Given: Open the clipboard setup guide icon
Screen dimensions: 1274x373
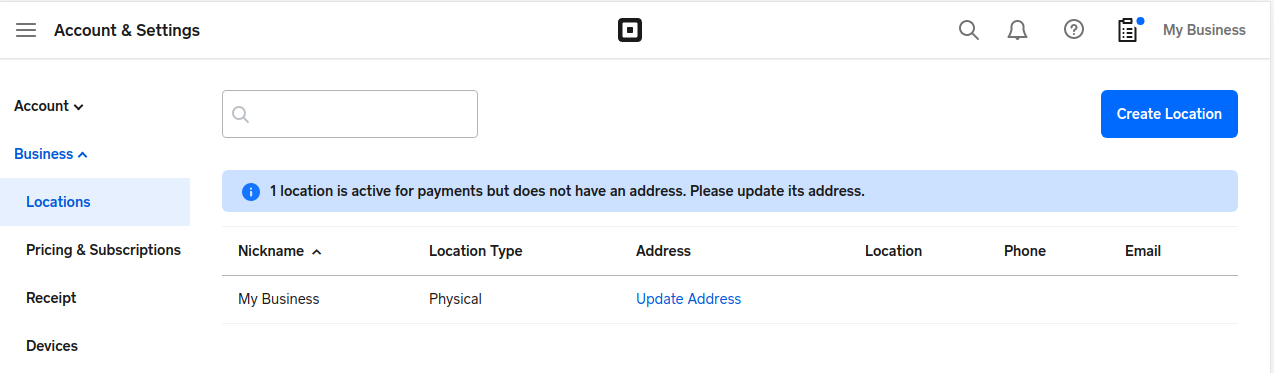Looking at the screenshot, I should [1128, 30].
